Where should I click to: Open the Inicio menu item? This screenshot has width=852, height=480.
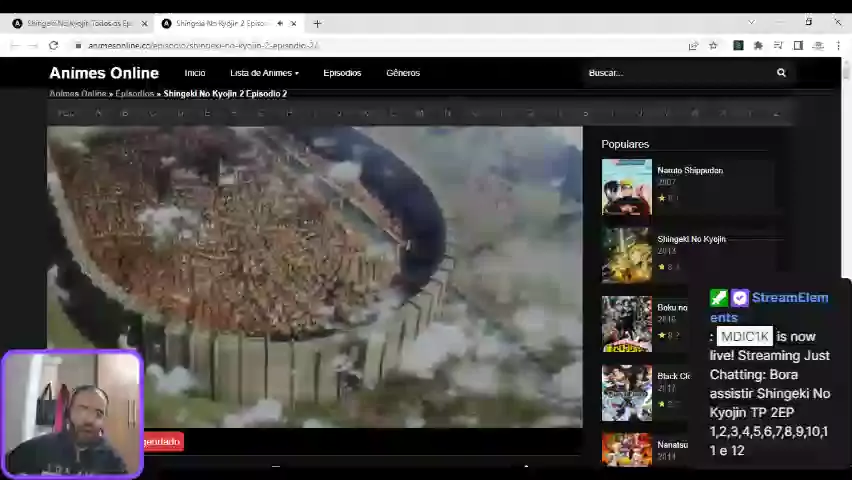[194, 73]
